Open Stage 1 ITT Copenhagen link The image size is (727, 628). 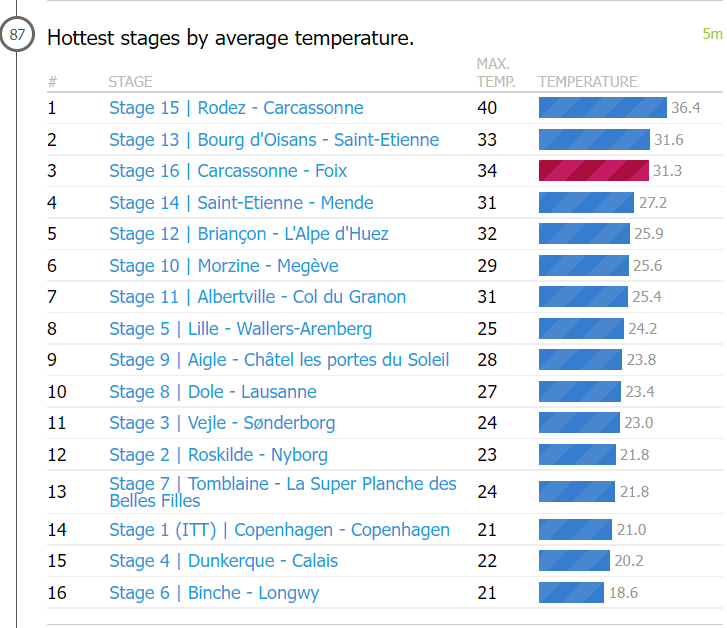(279, 530)
